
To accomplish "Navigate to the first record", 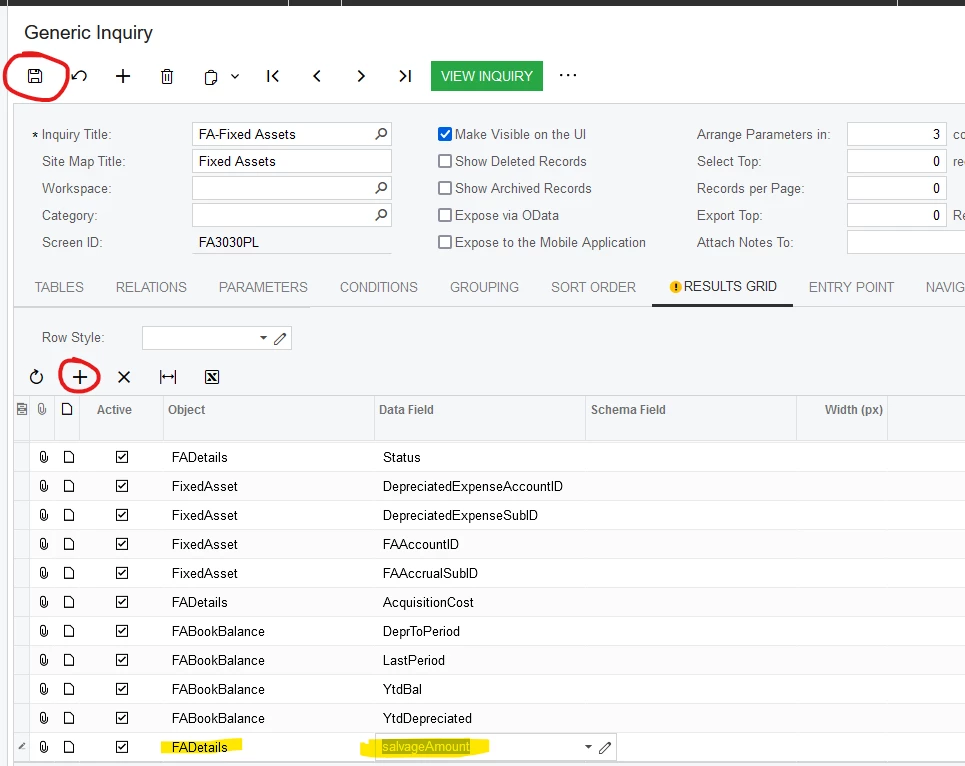I will (272, 76).
